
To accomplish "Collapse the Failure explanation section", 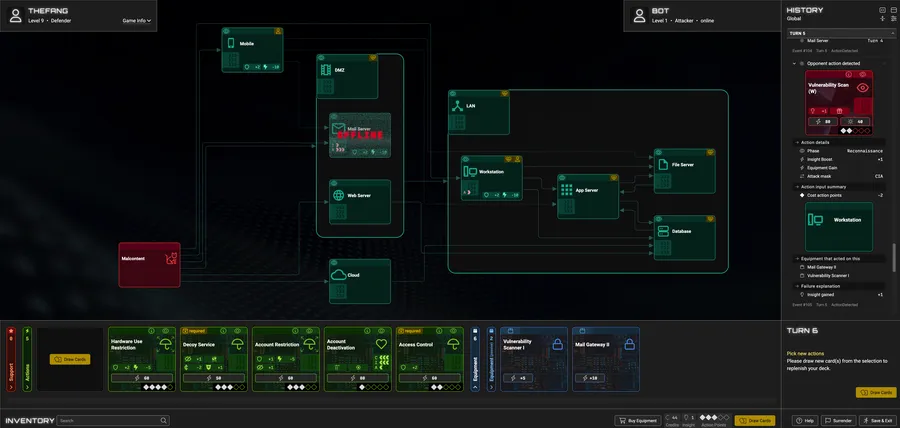I will click(797, 286).
